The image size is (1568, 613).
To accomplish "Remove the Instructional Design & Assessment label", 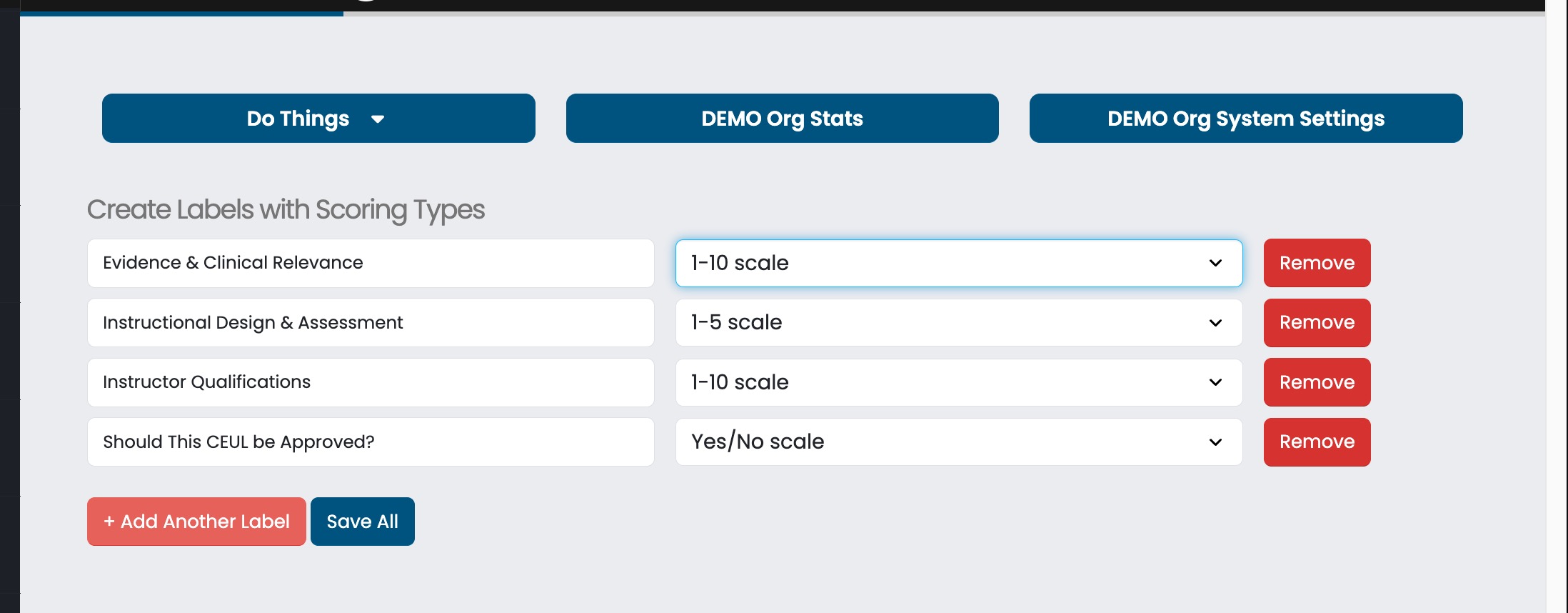I will point(1317,323).
